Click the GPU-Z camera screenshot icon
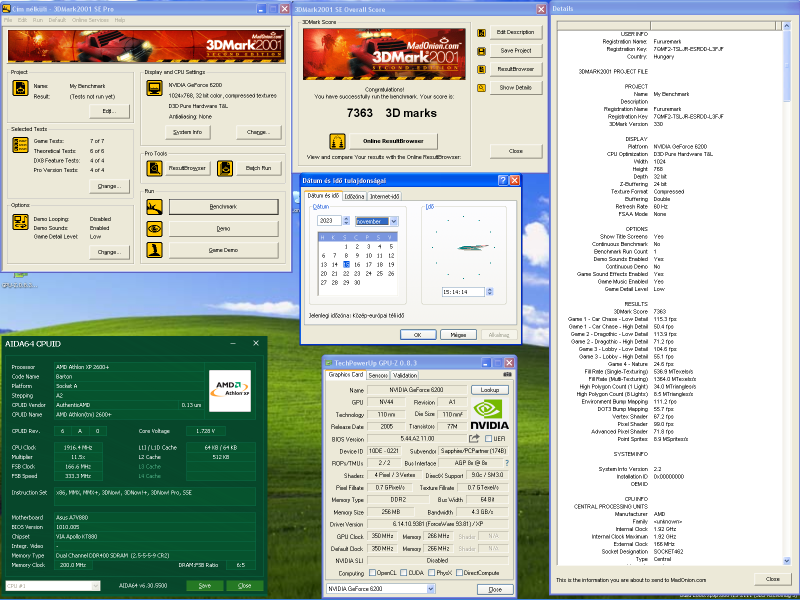 coord(507,374)
